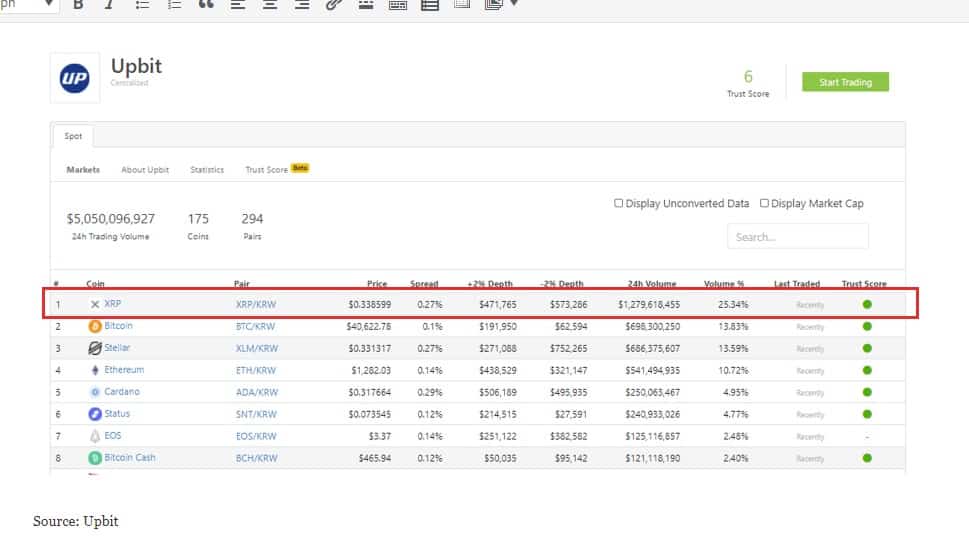Click the EOS coin icon

coord(95,436)
